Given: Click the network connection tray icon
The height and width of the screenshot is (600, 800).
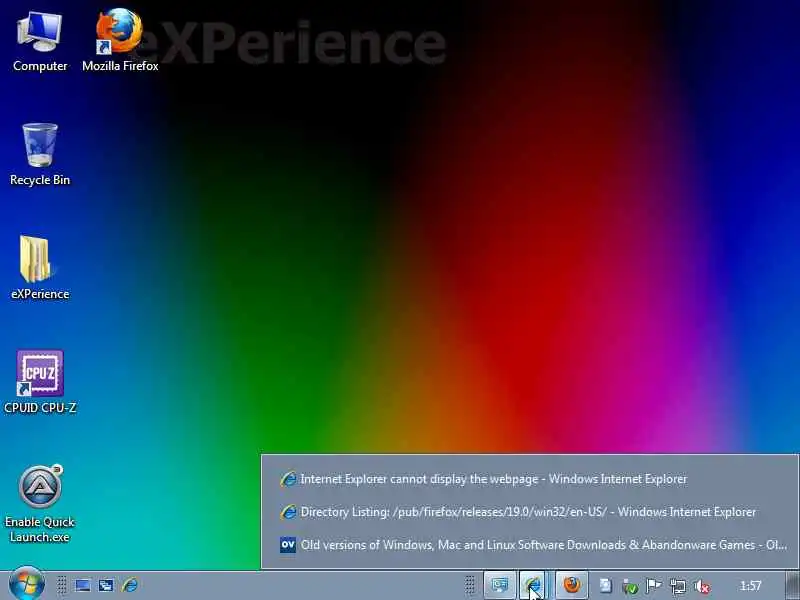Looking at the screenshot, I should point(678,587).
